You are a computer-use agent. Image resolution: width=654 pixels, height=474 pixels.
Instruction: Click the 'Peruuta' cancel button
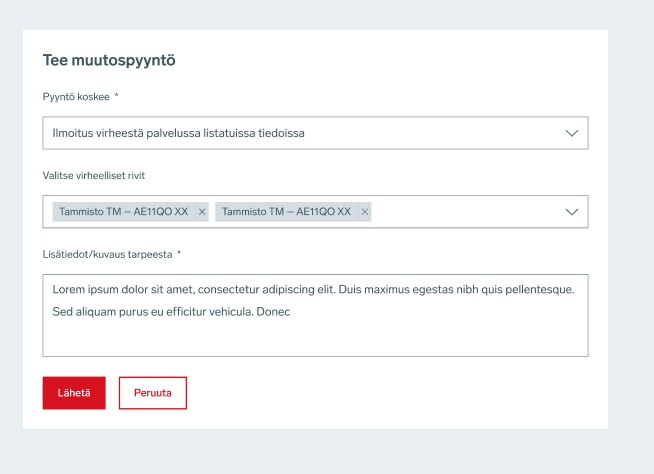click(153, 393)
